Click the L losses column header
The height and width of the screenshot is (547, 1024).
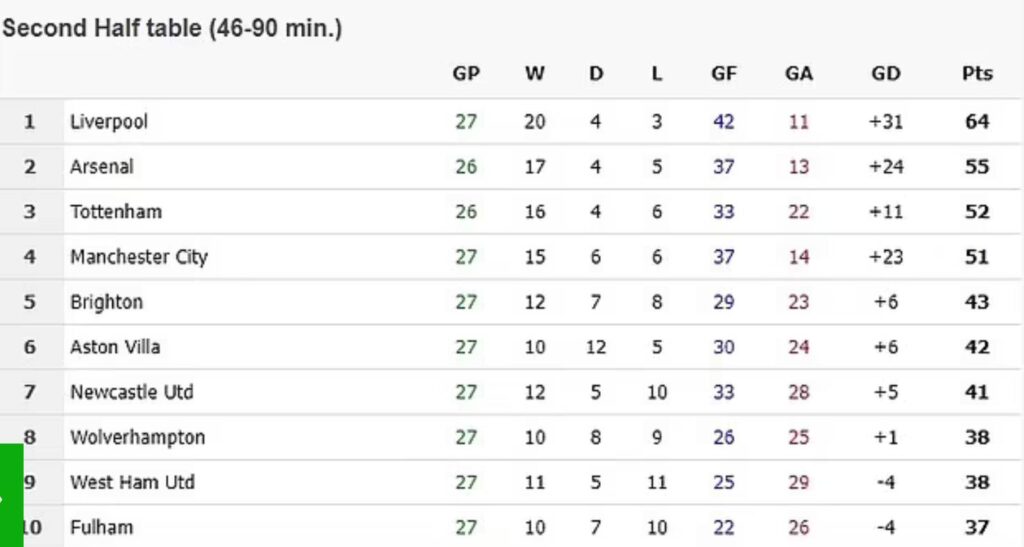[656, 74]
